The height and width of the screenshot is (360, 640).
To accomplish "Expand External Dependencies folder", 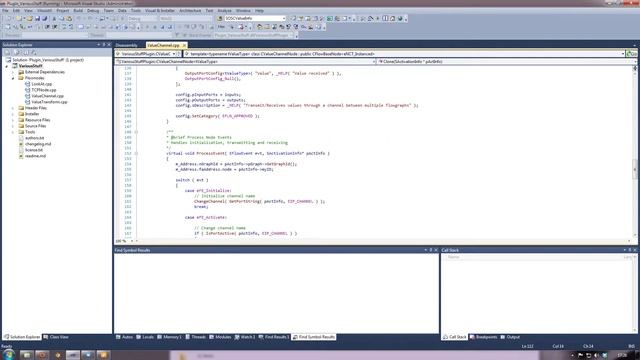I will point(13,72).
